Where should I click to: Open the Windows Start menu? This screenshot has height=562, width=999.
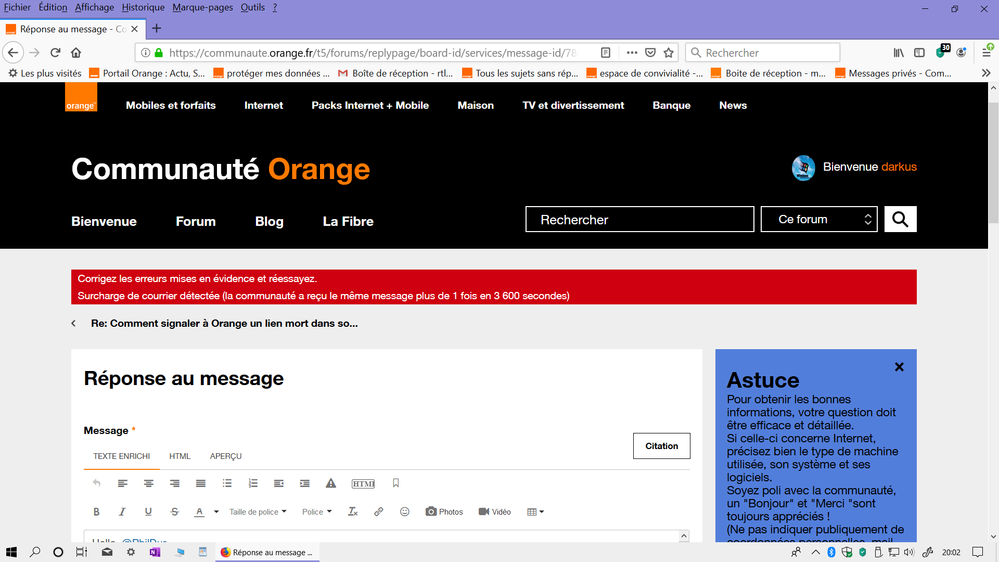pos(11,552)
